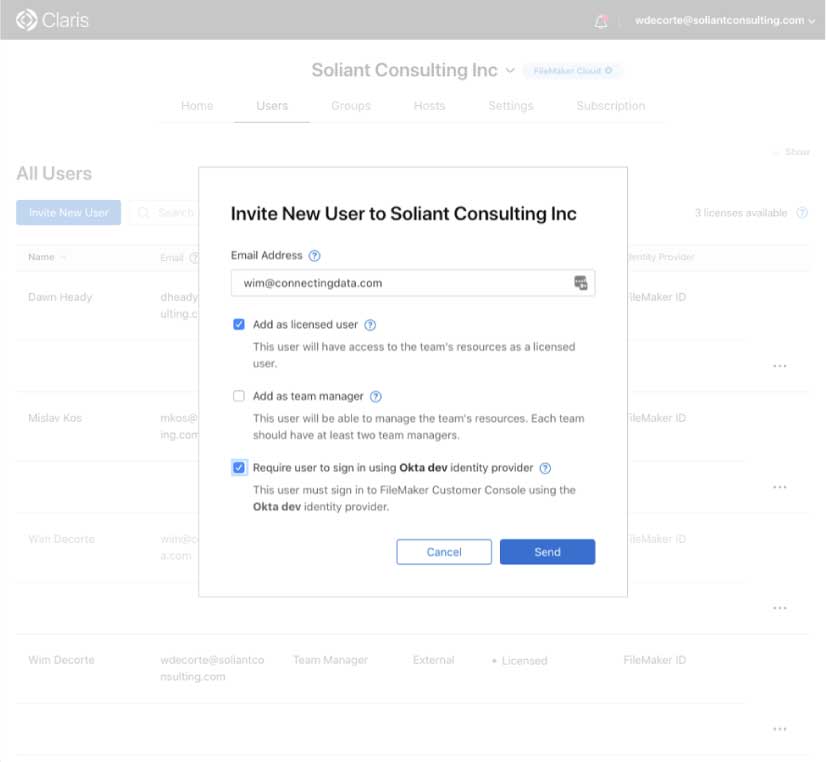Cancel the invite dialog
The width and height of the screenshot is (826, 762).
[x=444, y=552]
